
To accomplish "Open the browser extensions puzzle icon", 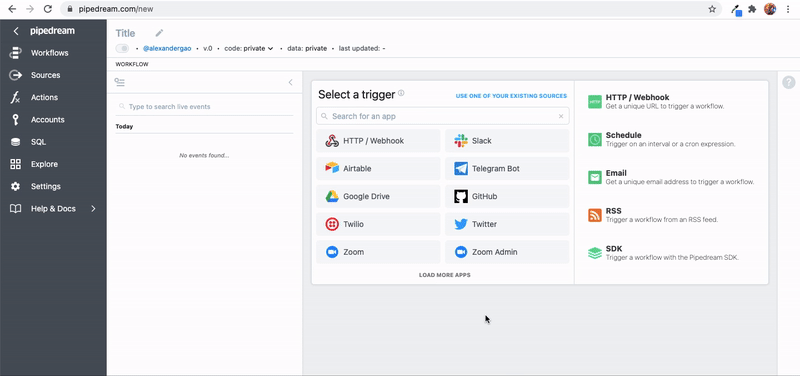I will [752, 9].
